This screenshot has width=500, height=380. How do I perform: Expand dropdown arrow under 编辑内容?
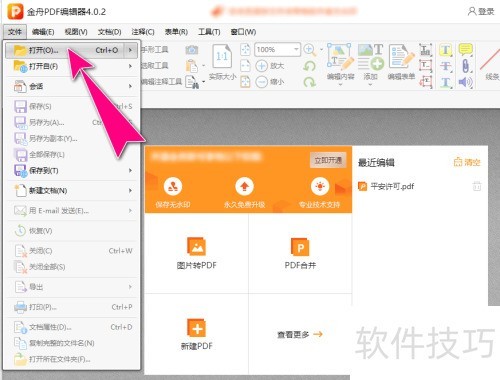click(340, 85)
